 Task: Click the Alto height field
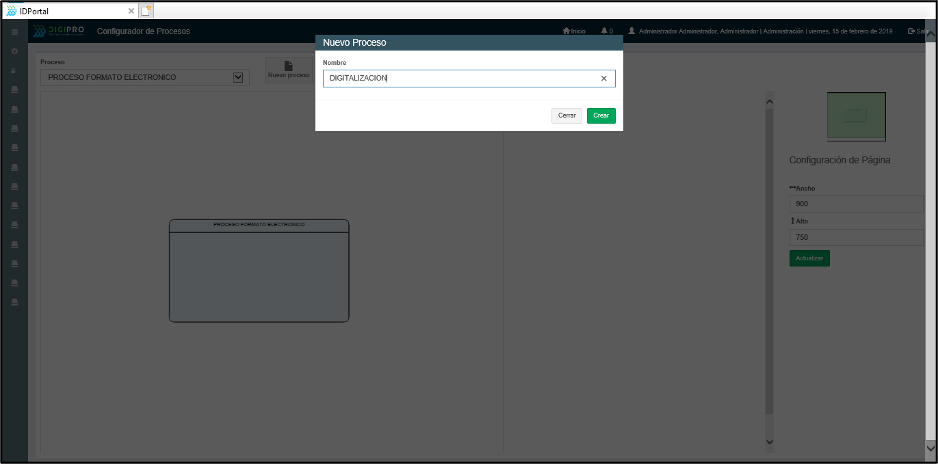coord(856,237)
